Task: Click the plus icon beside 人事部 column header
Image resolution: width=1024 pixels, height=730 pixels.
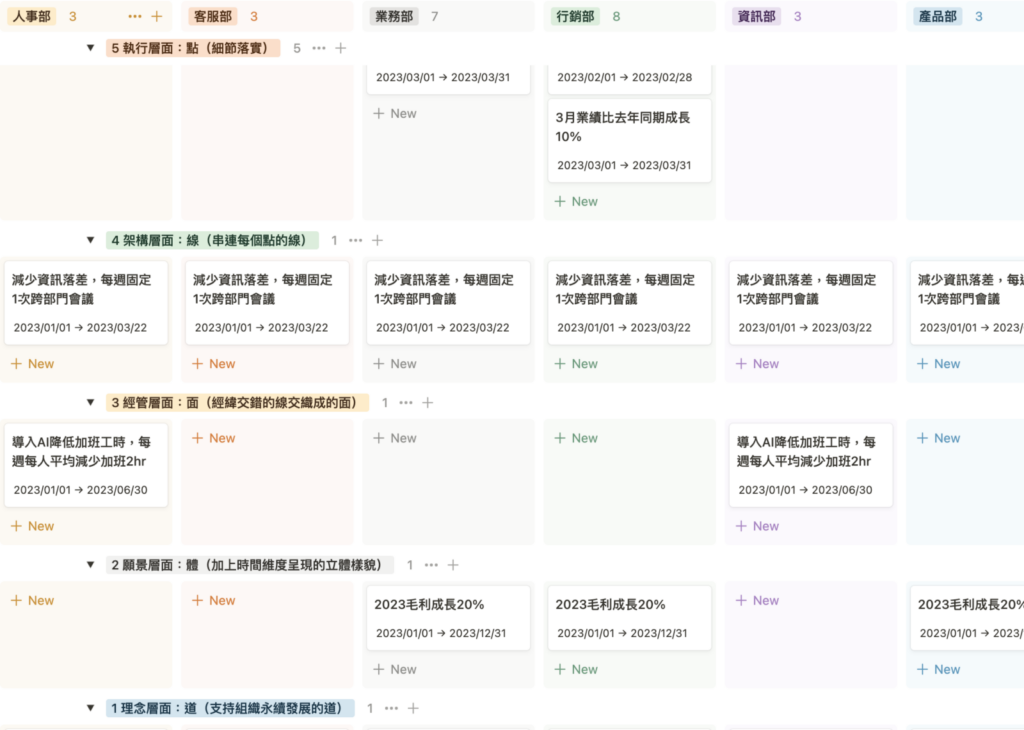Action: [x=156, y=17]
